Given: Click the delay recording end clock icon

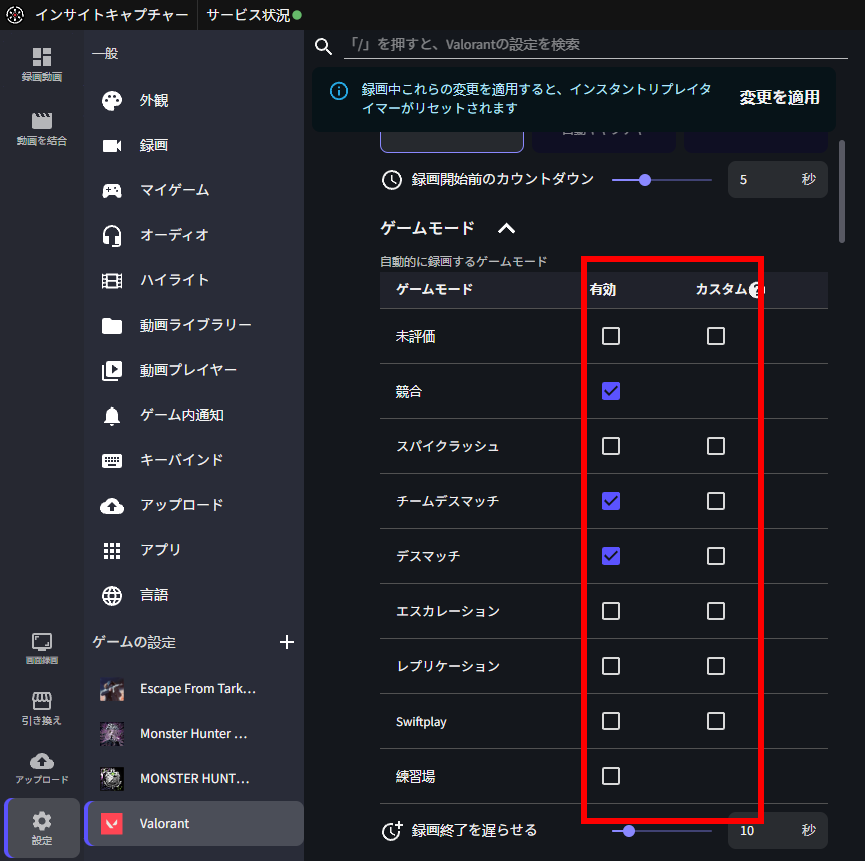Looking at the screenshot, I should (x=392, y=831).
